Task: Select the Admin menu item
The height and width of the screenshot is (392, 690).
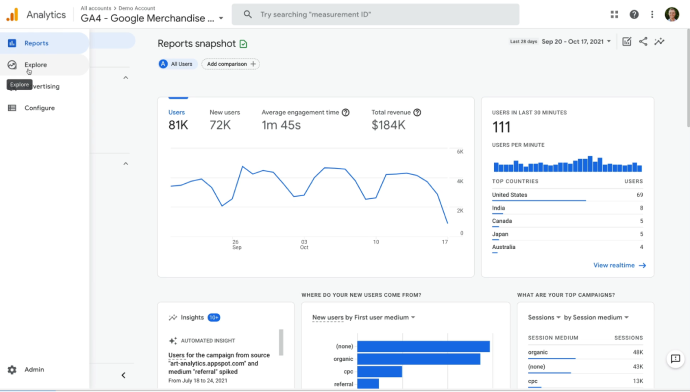Action: point(44,370)
